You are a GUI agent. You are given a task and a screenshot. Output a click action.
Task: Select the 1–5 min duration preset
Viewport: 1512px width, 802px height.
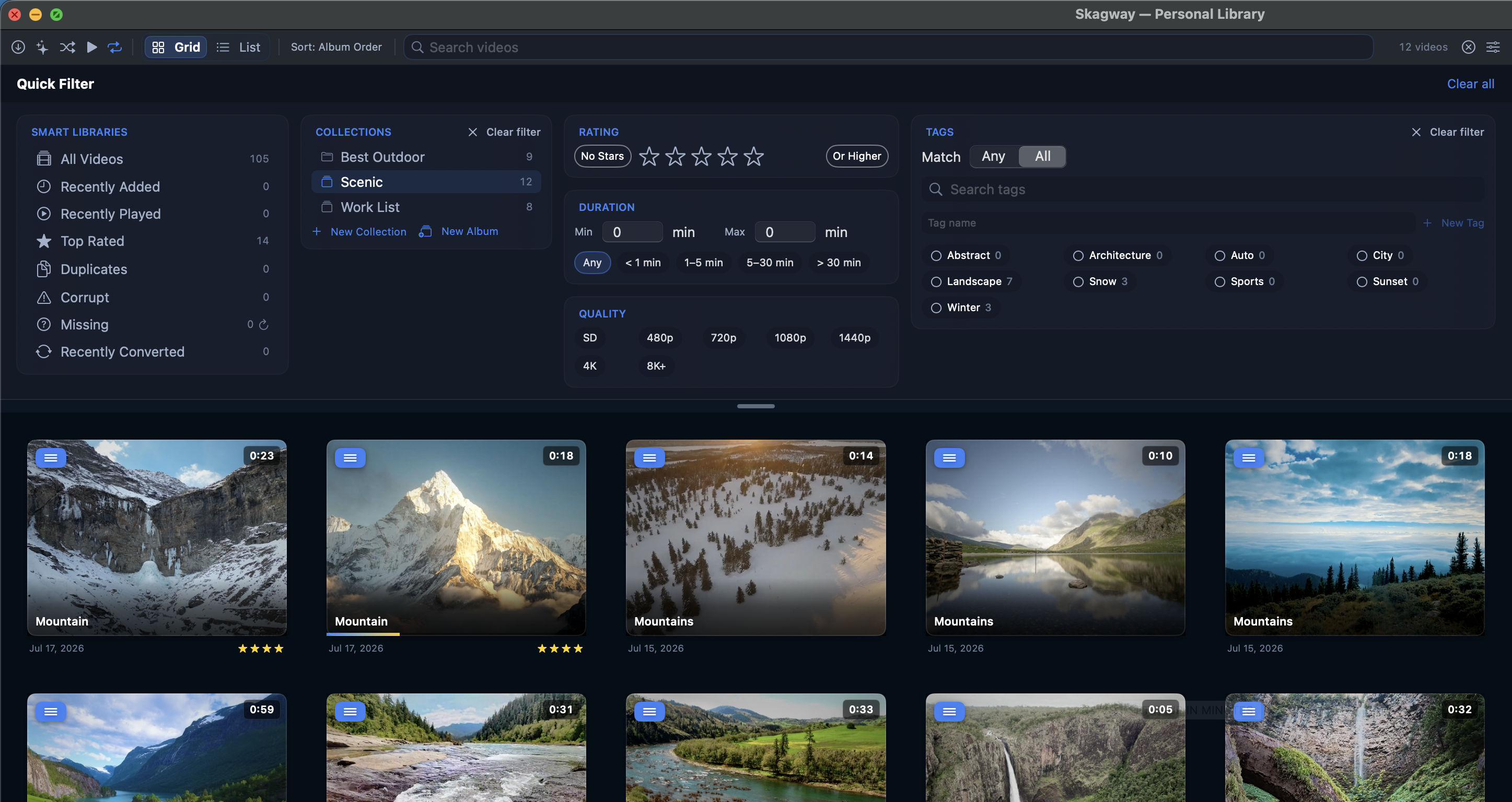coord(704,262)
